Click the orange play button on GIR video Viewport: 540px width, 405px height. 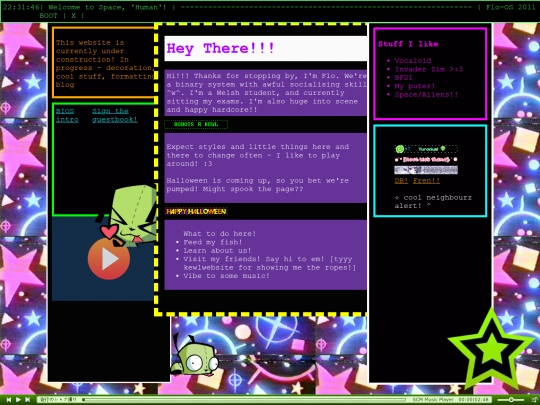coord(109,259)
